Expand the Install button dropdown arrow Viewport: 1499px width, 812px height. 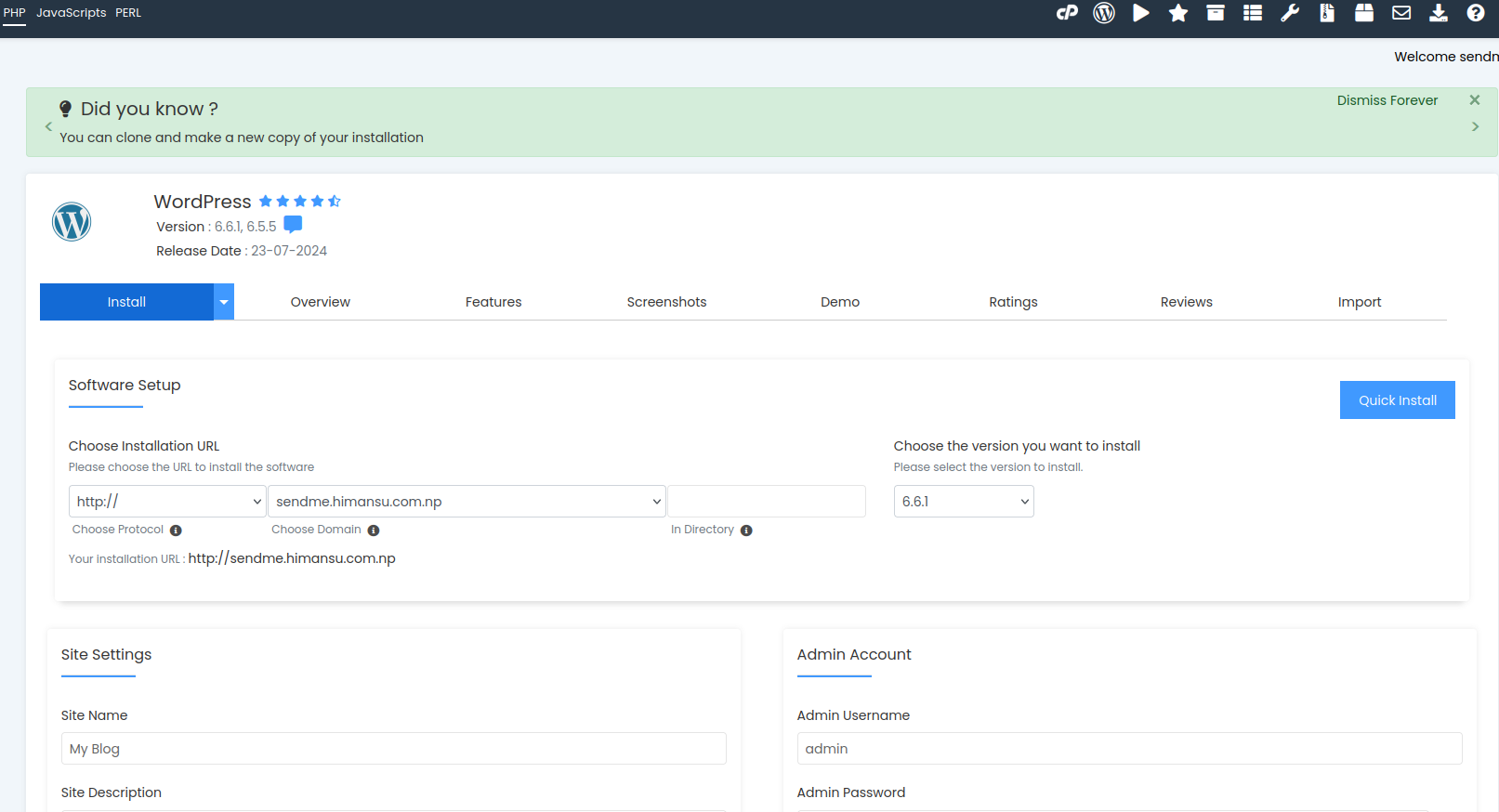[x=224, y=302]
